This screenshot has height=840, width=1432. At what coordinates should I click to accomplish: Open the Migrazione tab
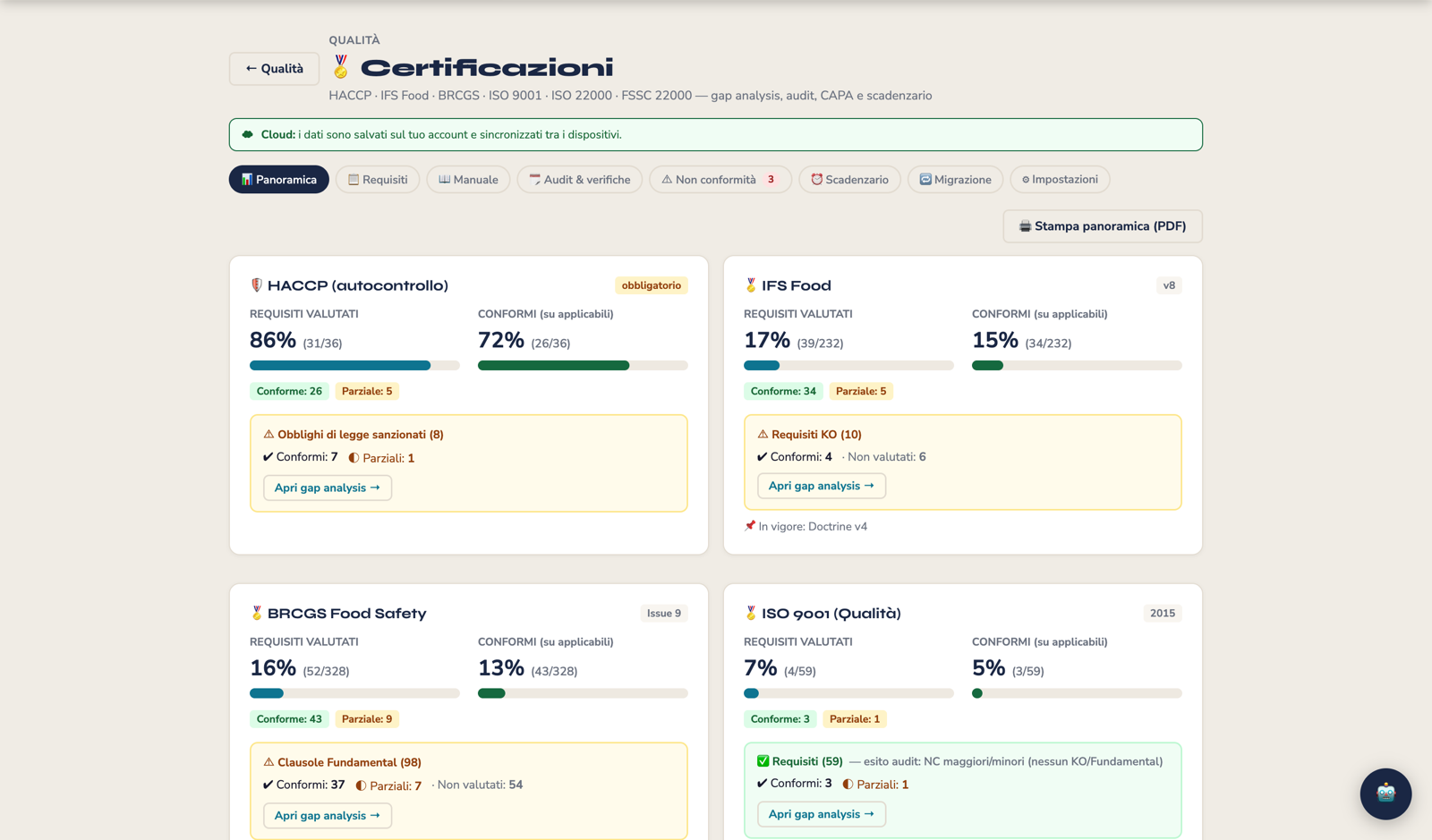coord(956,180)
